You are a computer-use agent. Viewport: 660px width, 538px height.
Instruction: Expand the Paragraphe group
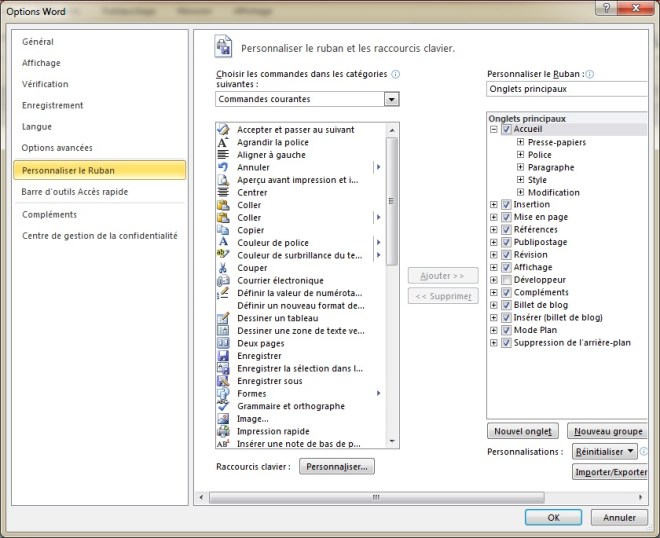(x=520, y=167)
